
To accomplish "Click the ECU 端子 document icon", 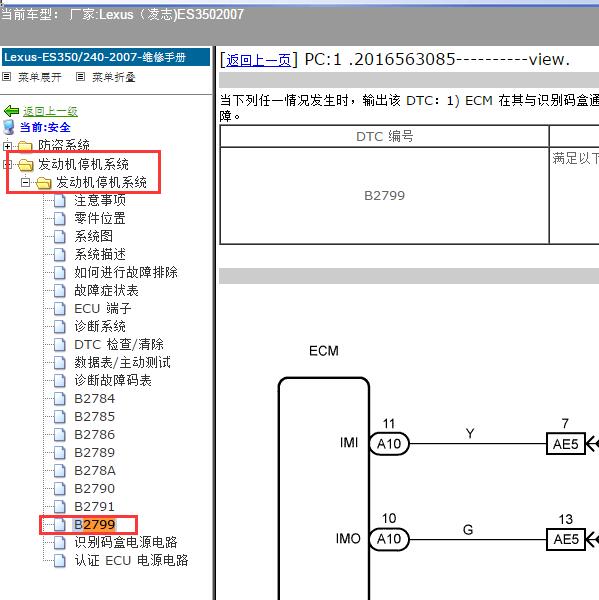I will click(x=60, y=308).
